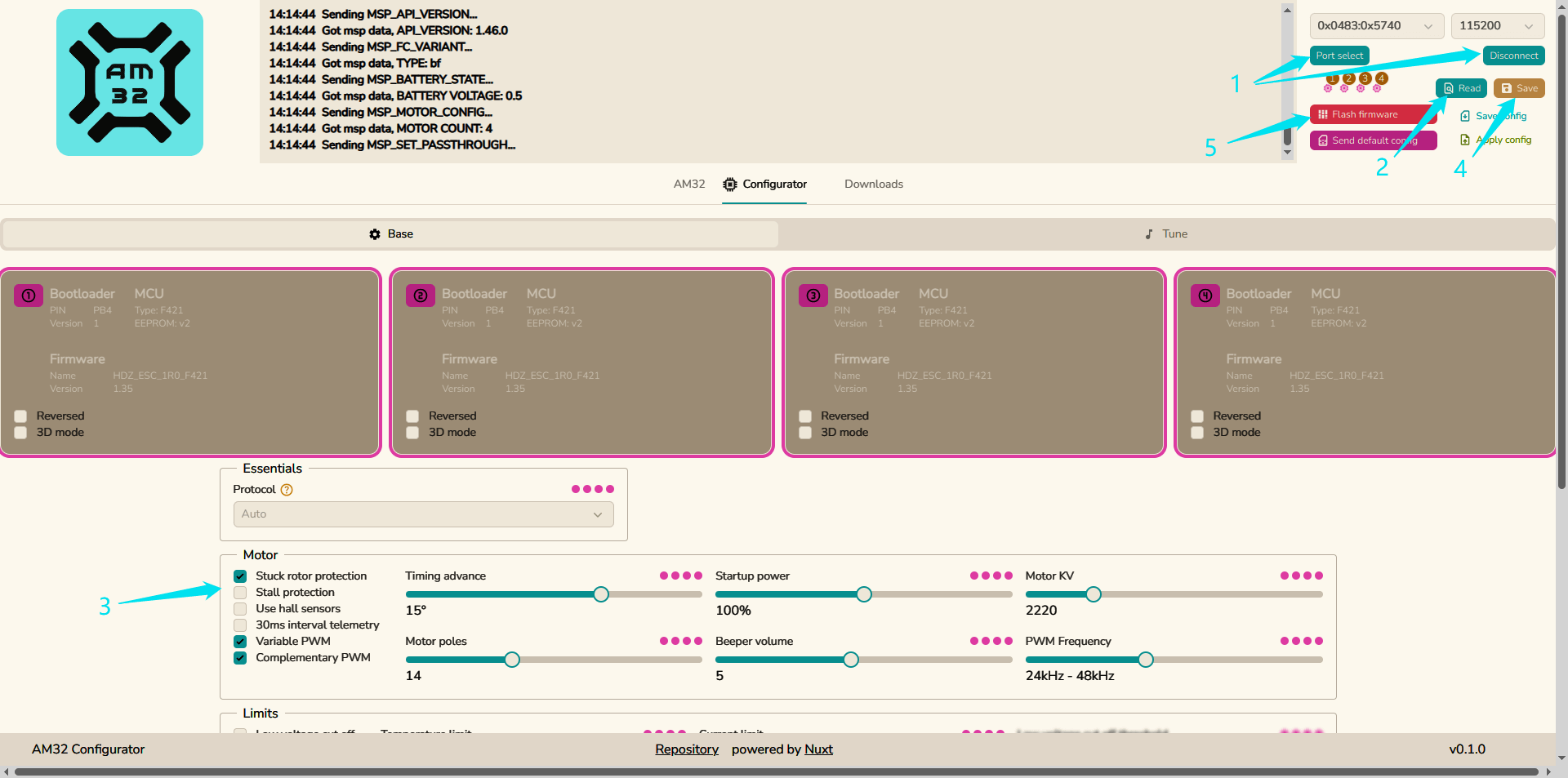Select ESC number 1 badge in first card

coord(29,296)
